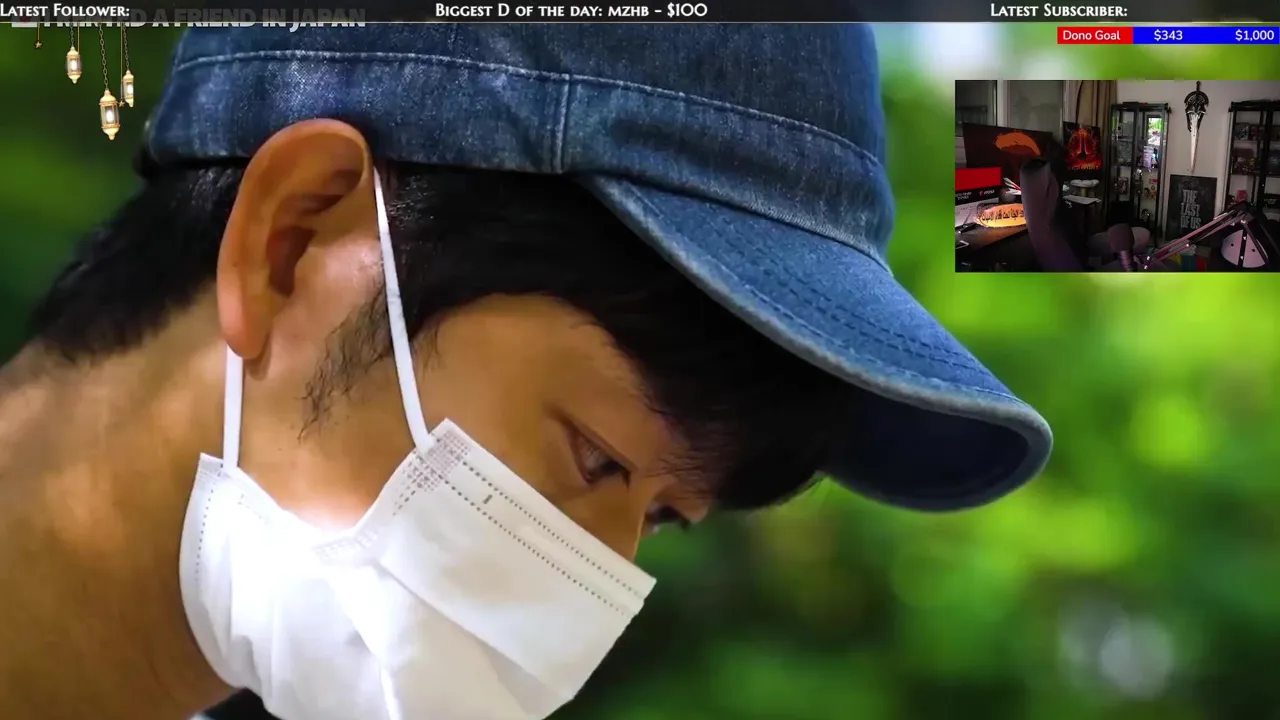1280x720 pixels.
Task: Click 'Biggest D of the day: mzhb - $100' text
Action: [x=571, y=10]
